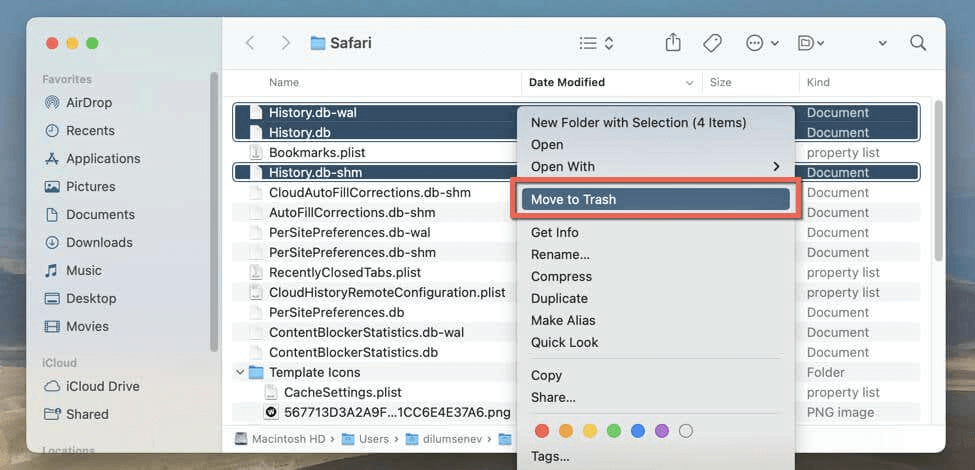Click the Name column header

coord(284,82)
